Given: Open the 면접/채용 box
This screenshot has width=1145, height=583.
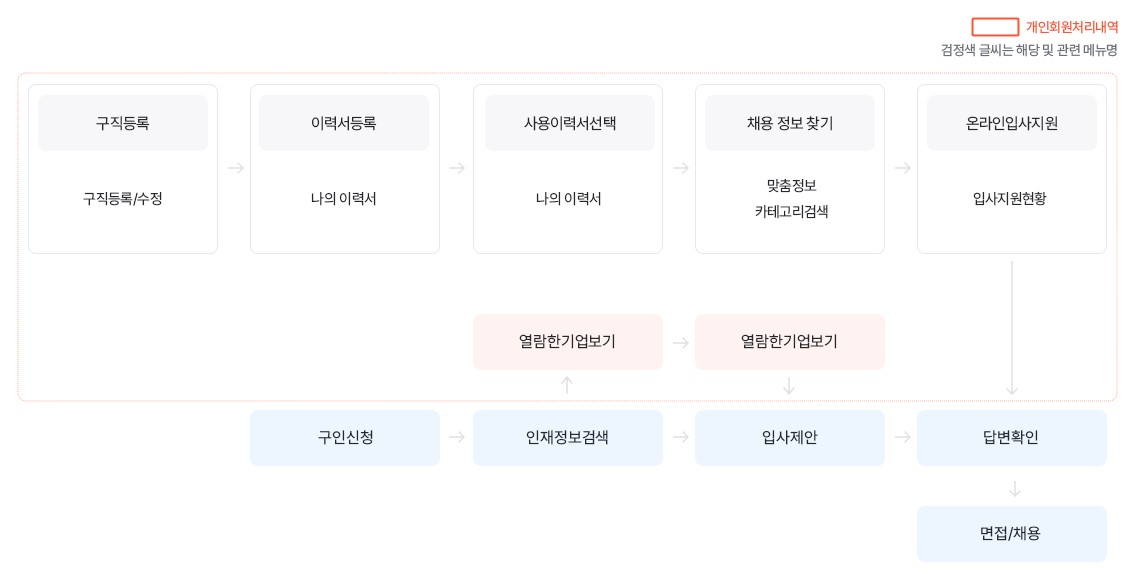Looking at the screenshot, I should [x=1012, y=534].
